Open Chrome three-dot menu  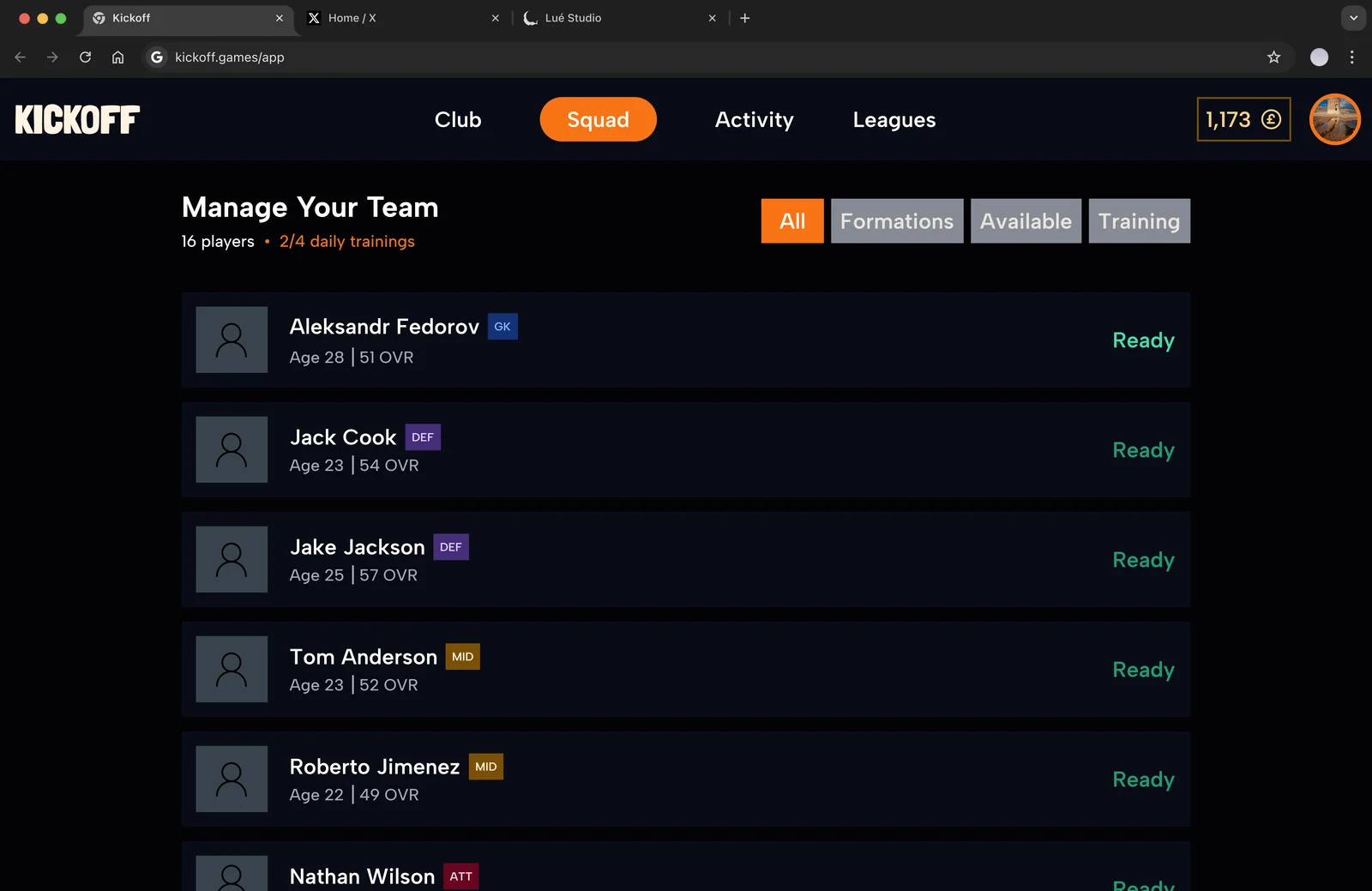pyautogui.click(x=1351, y=57)
